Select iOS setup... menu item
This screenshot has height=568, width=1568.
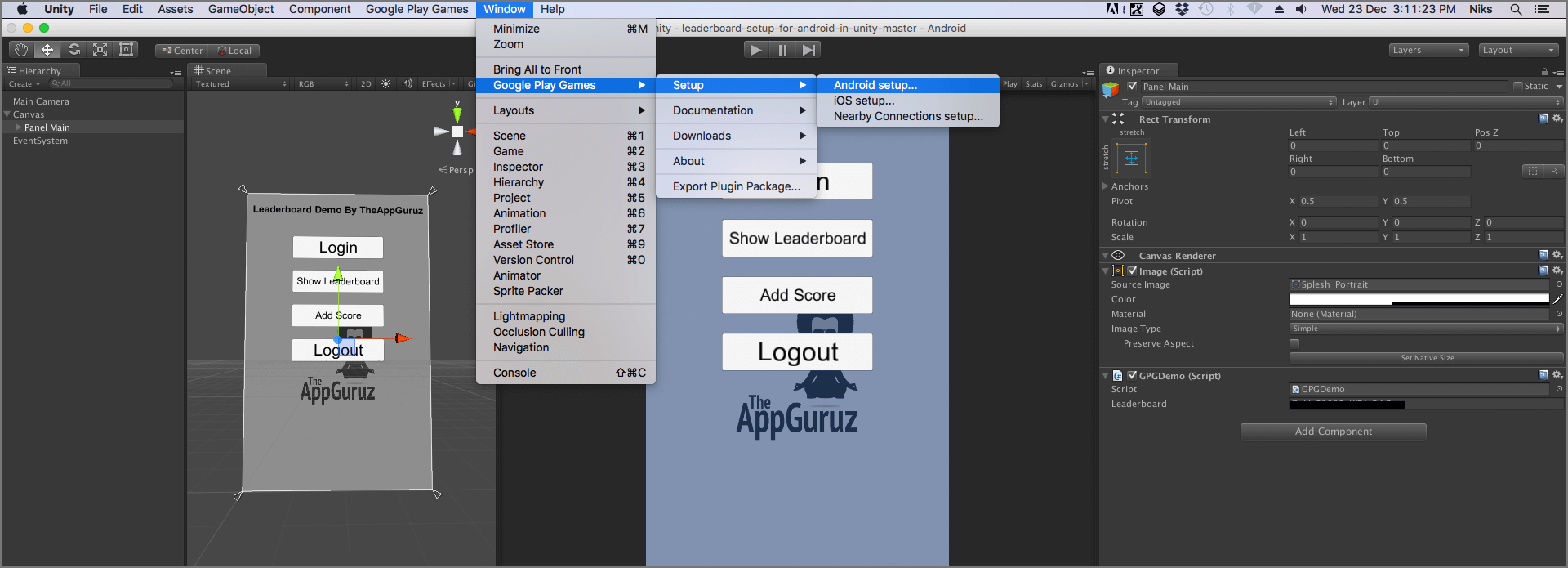click(907, 101)
